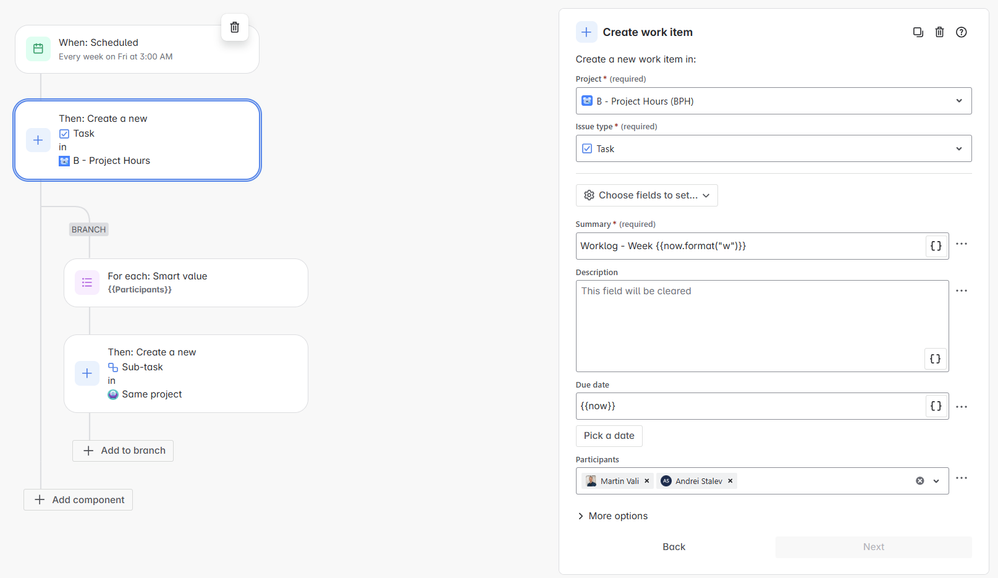The height and width of the screenshot is (578, 998).
Task: Click into the Description text area
Action: [x=762, y=326]
